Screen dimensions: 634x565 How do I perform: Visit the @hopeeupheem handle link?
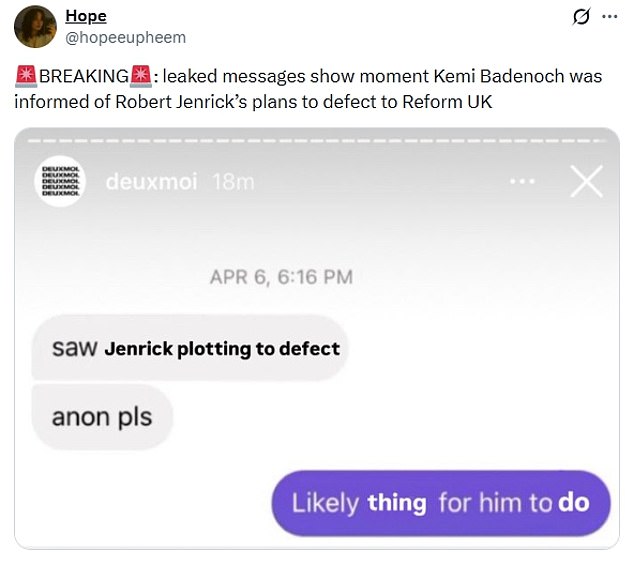pos(125,37)
